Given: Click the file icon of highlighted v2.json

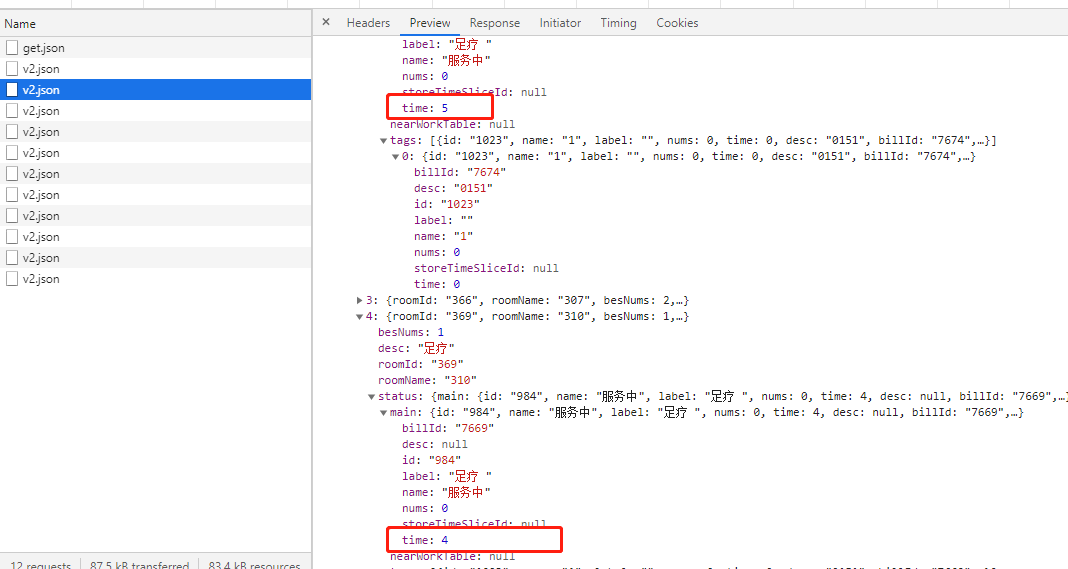Looking at the screenshot, I should [x=12, y=90].
